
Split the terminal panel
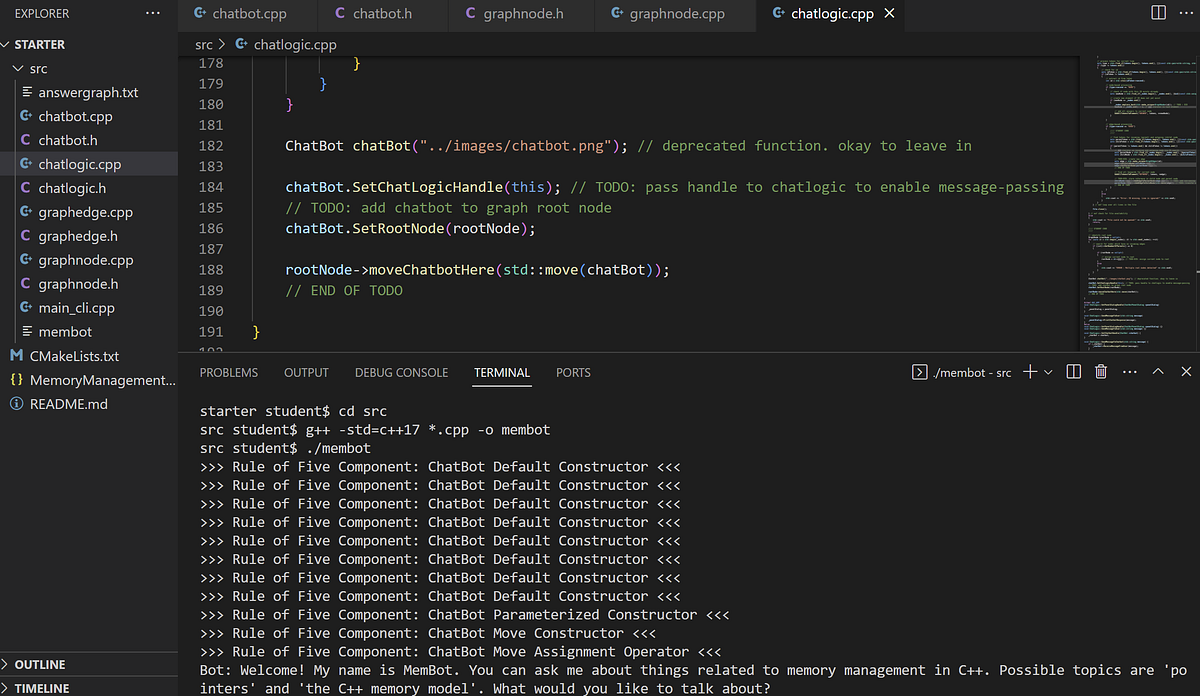[1073, 372]
